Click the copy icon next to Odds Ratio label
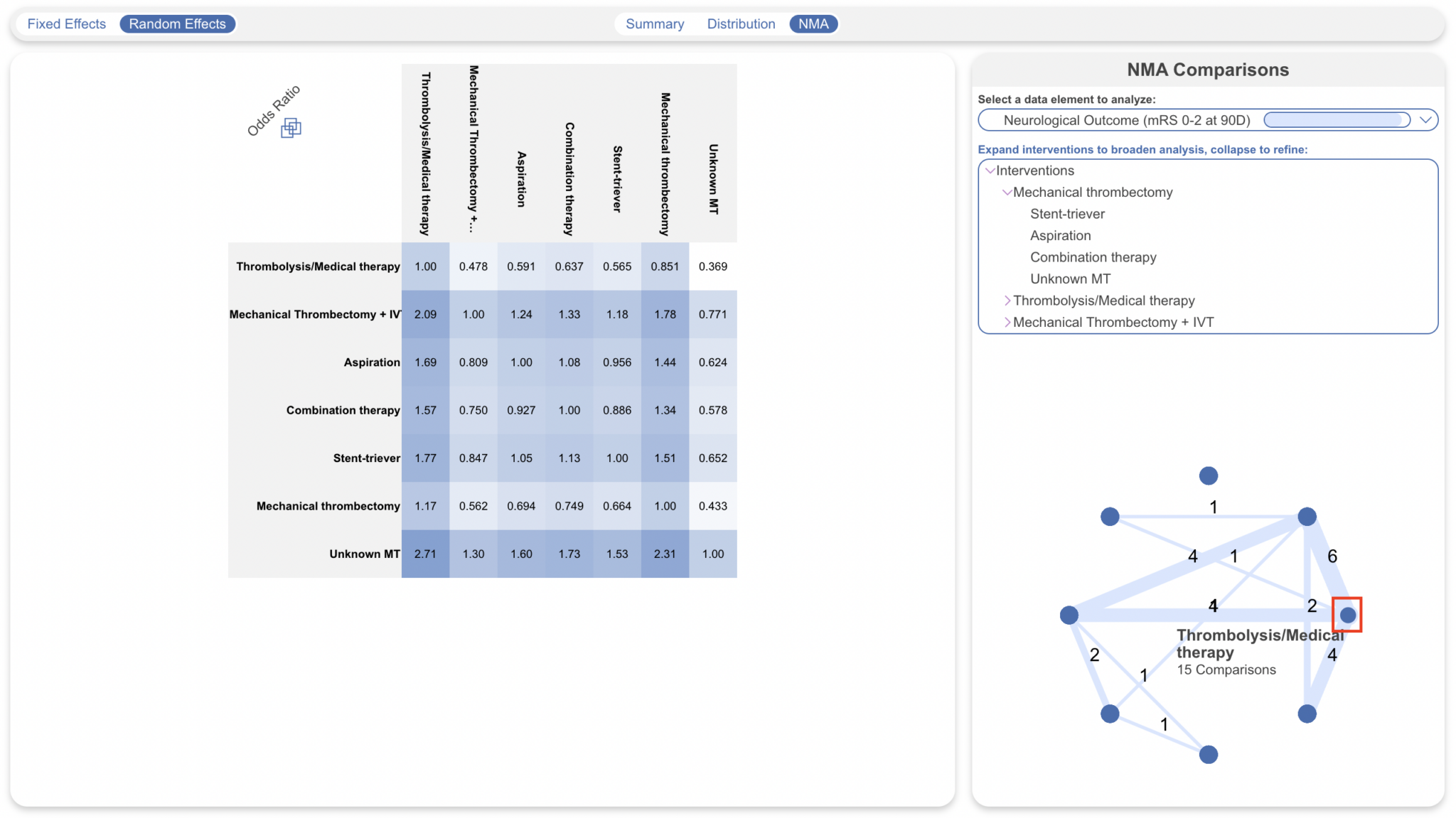 [291, 128]
